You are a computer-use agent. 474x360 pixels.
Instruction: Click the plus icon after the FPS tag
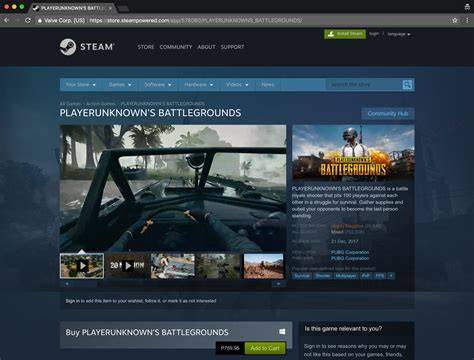(391, 276)
